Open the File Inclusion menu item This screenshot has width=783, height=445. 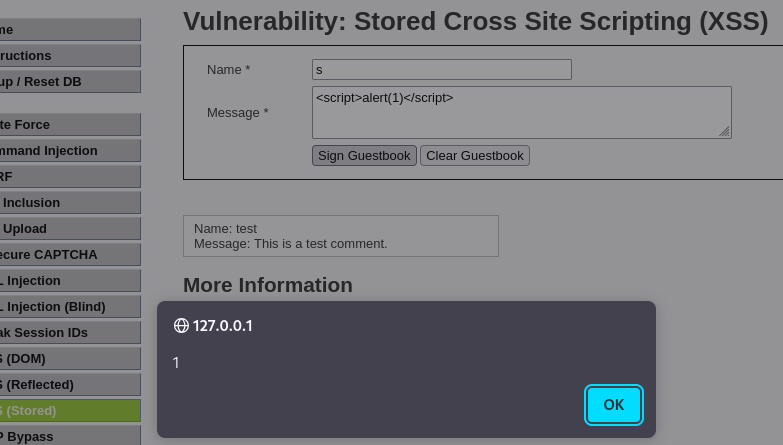click(60, 202)
